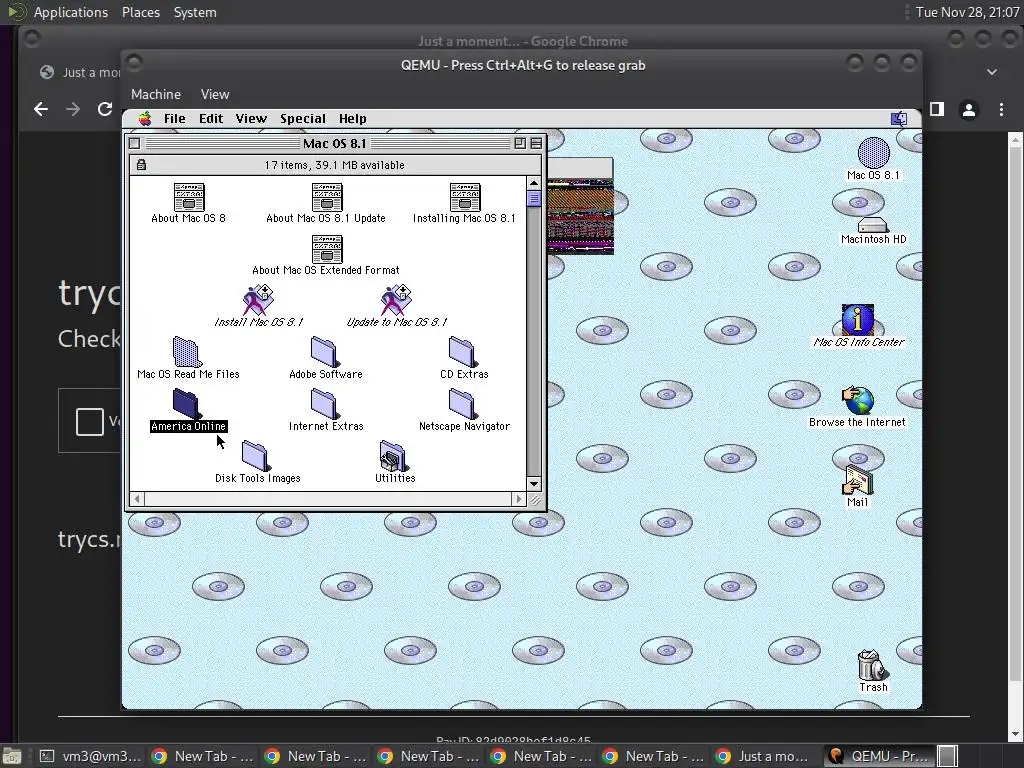Open the QEMU Machine menu
Screen dimensions: 1024x768
(156, 94)
